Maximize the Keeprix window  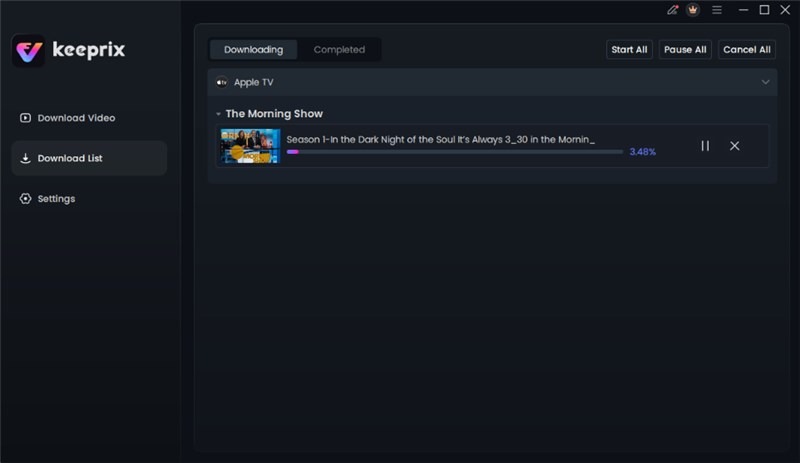pos(764,10)
